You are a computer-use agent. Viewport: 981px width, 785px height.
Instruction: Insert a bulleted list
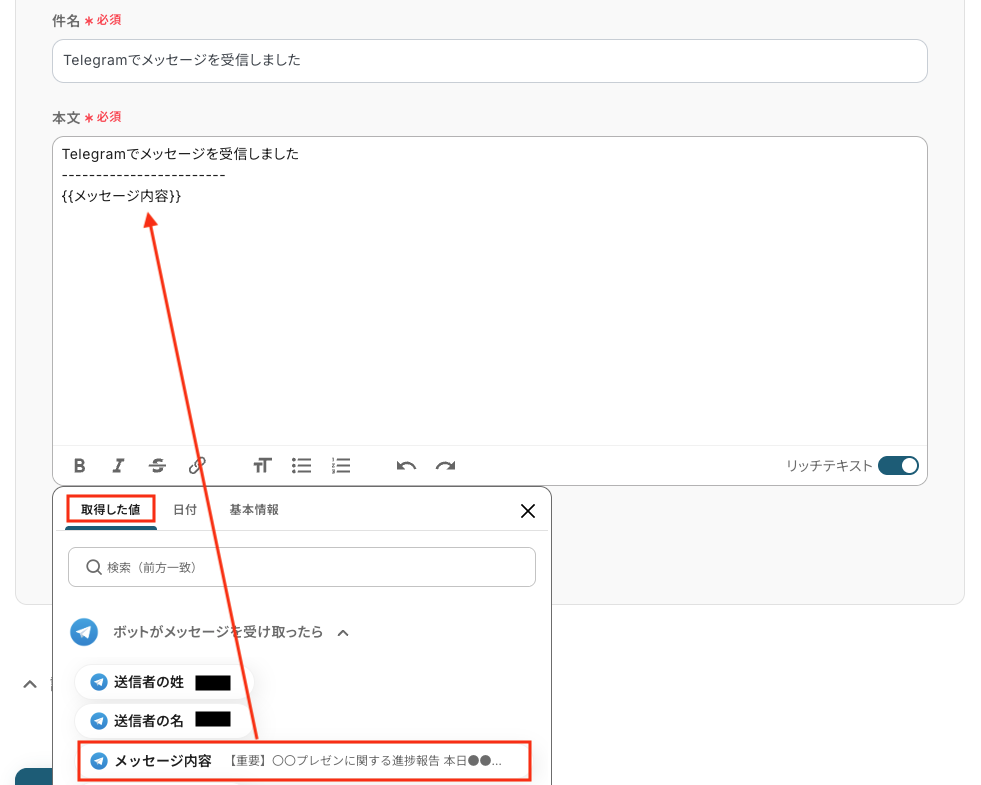pyautogui.click(x=302, y=465)
